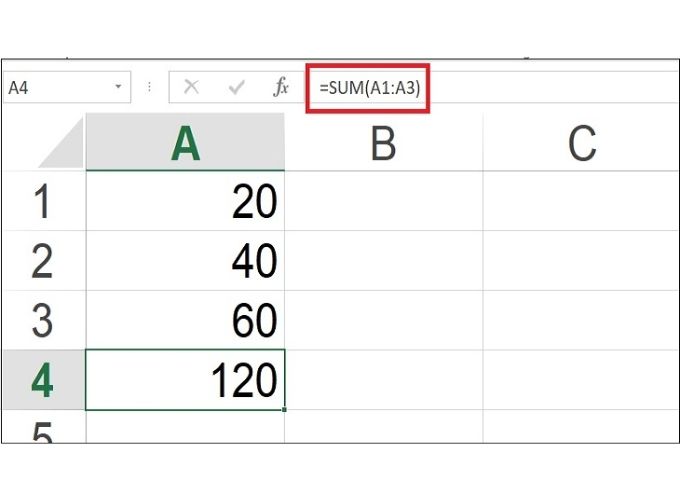Click the fill handle of cell A4
This screenshot has height=500, width=680.
285,409
